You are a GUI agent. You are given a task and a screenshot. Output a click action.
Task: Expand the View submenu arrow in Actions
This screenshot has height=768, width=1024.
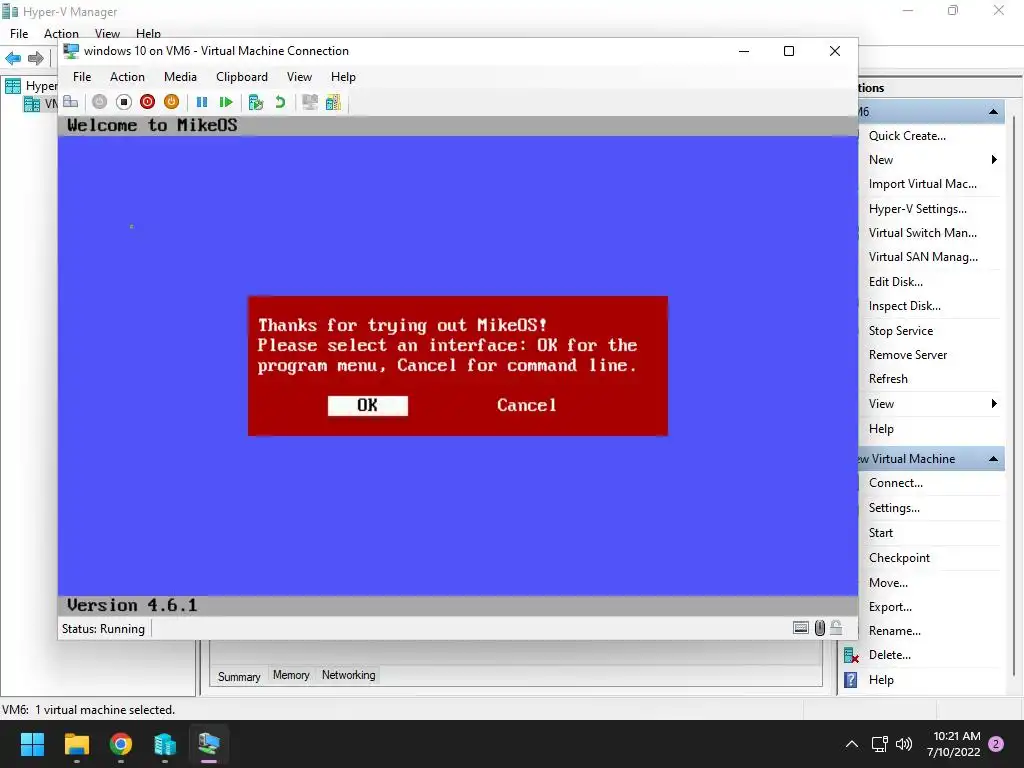[x=994, y=404]
